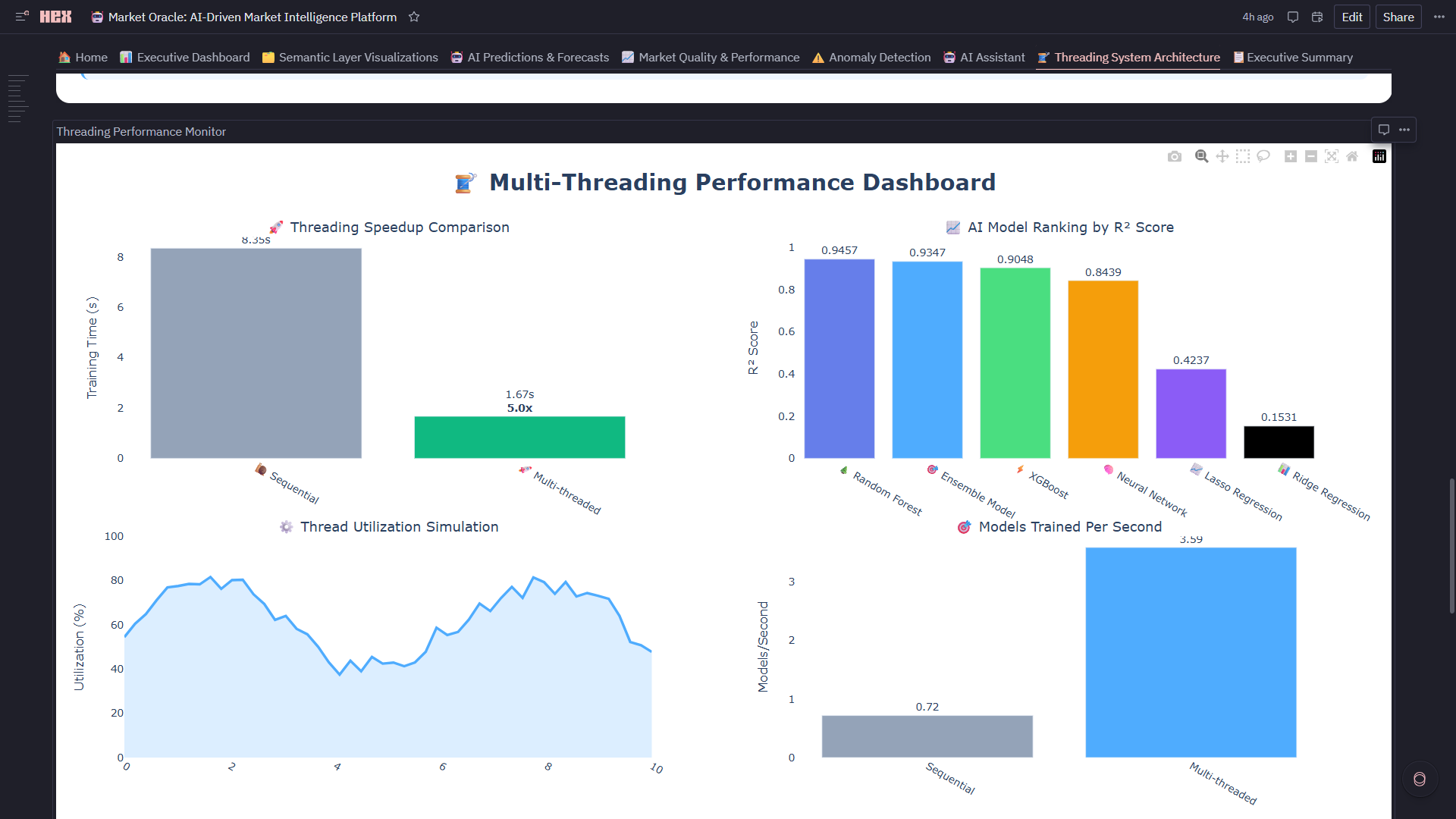Open the Plotly logo link
The height and width of the screenshot is (819, 1456).
point(1379,156)
